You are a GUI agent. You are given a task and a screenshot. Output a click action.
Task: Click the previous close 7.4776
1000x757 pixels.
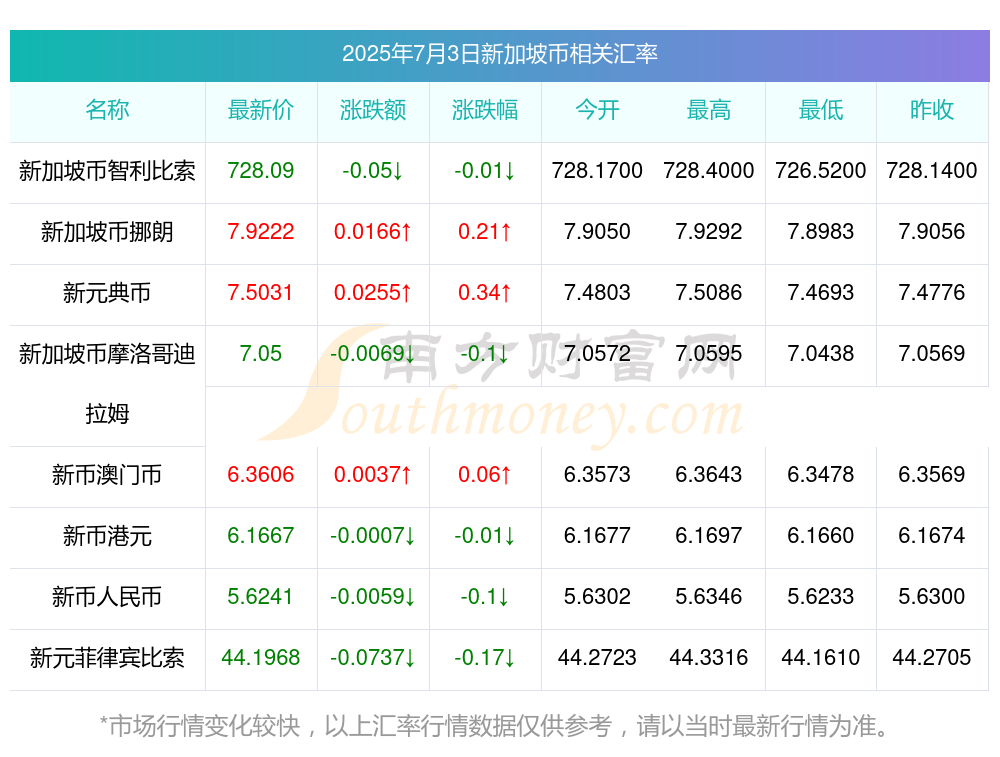click(x=932, y=293)
